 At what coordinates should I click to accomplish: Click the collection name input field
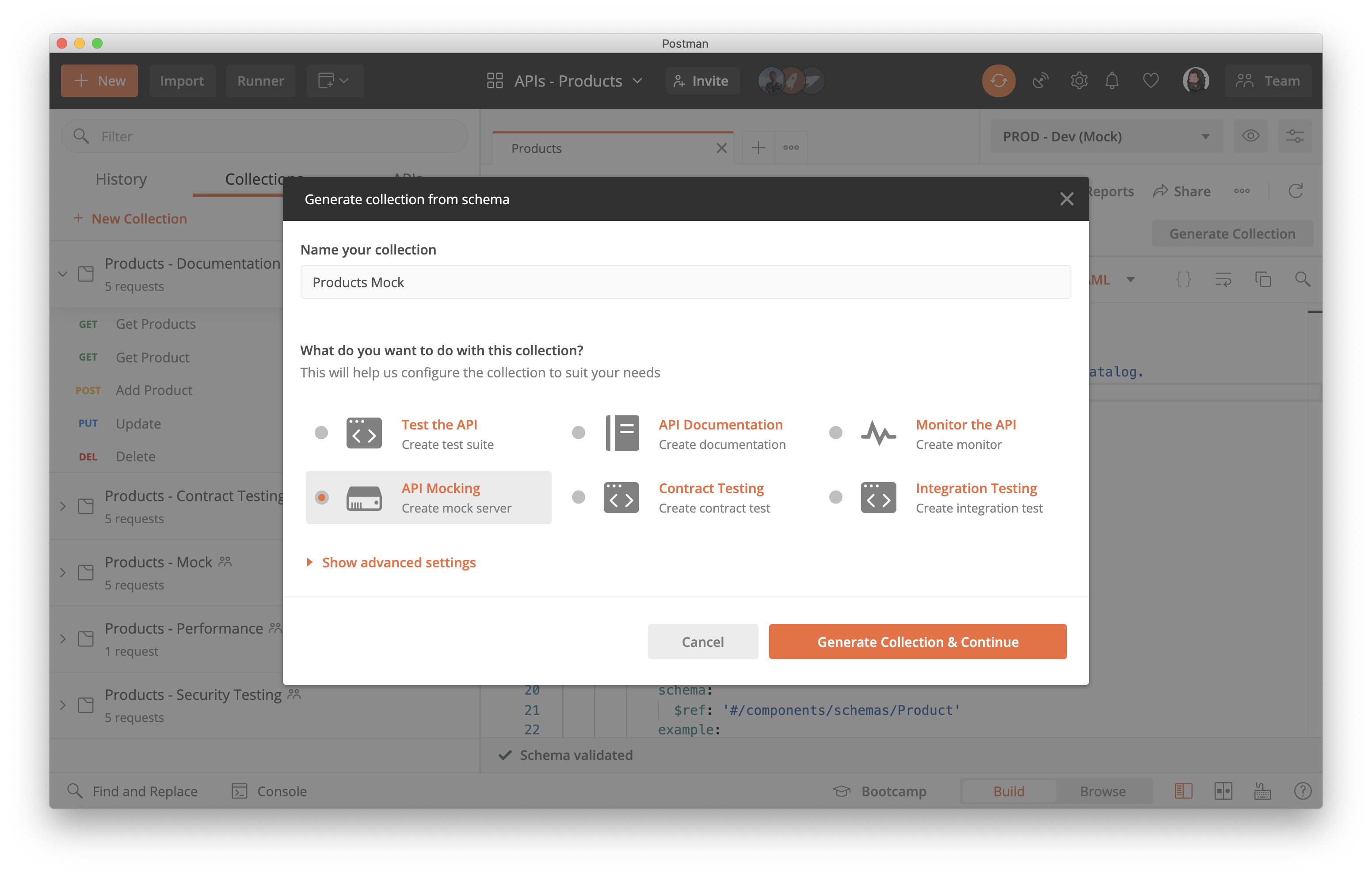(x=686, y=282)
